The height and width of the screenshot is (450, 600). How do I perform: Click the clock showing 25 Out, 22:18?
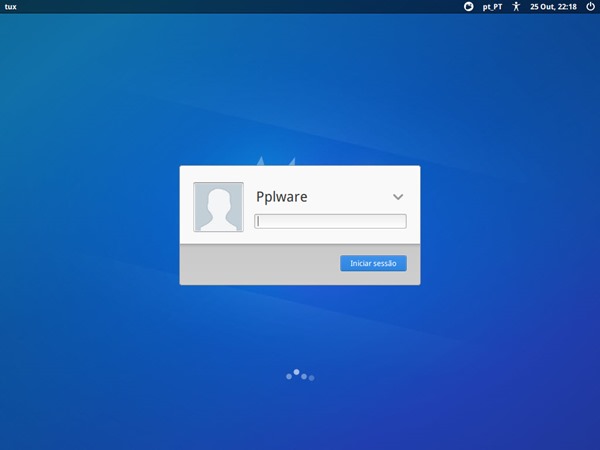pos(553,7)
